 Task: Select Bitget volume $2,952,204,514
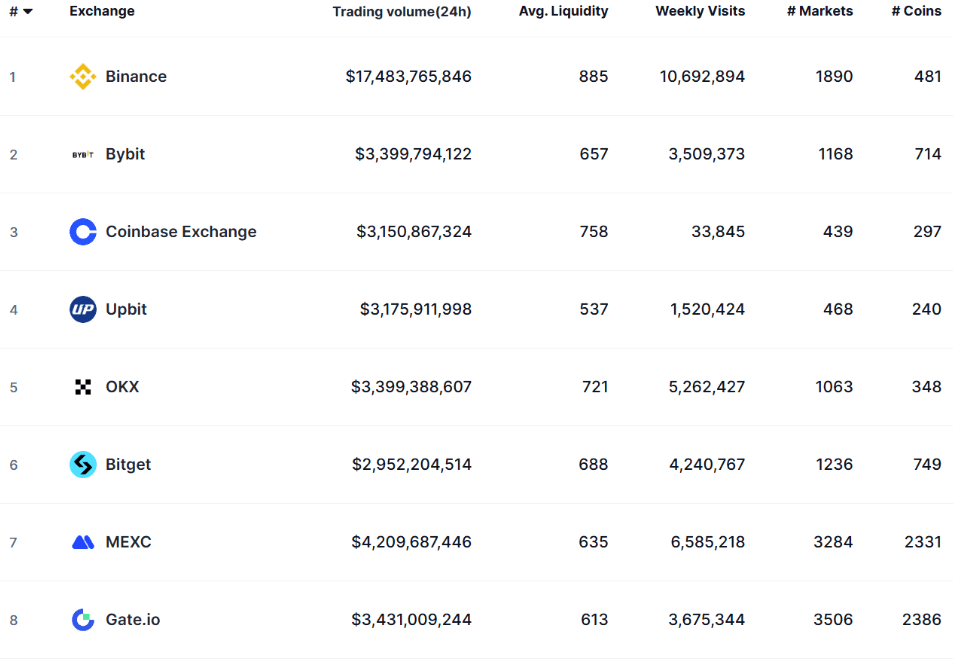click(x=412, y=464)
